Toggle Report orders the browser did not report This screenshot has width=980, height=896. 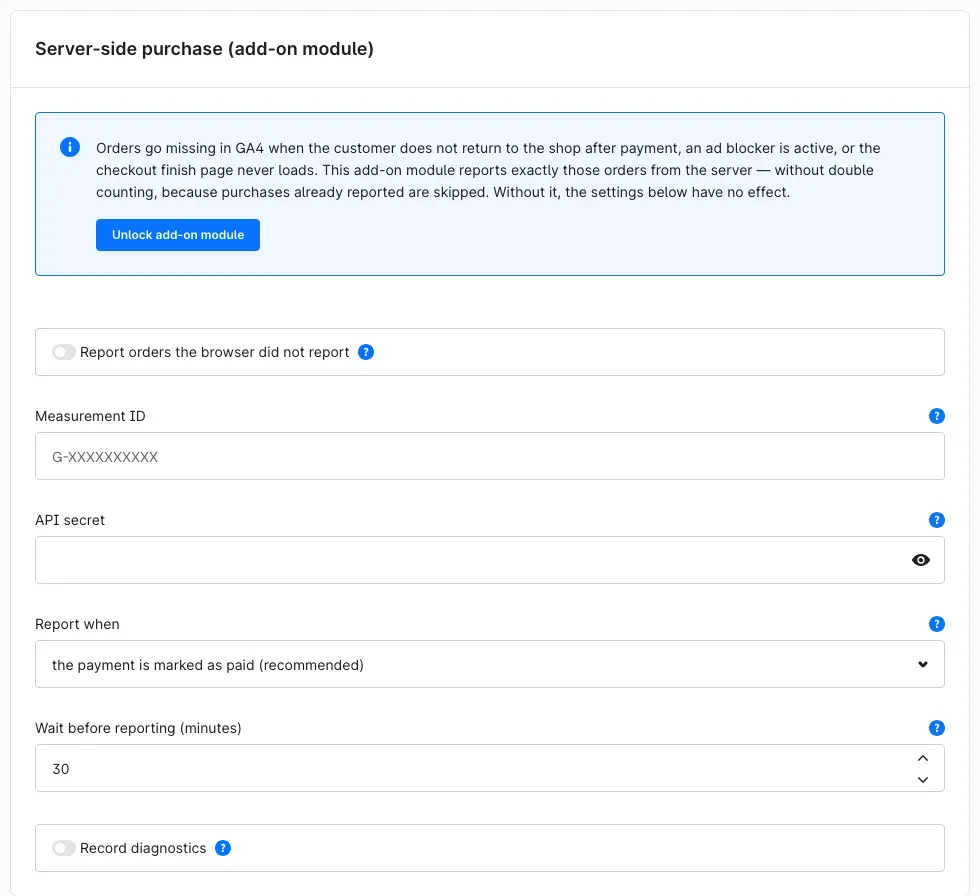pos(64,352)
